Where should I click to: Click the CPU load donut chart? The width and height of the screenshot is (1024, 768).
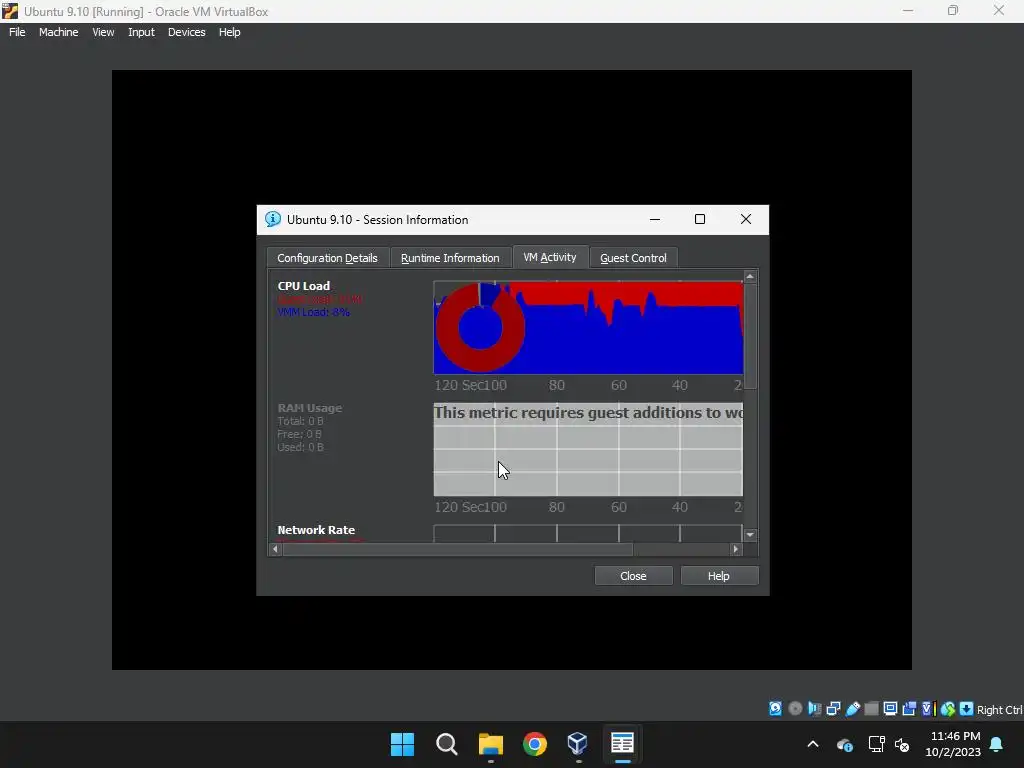click(480, 328)
